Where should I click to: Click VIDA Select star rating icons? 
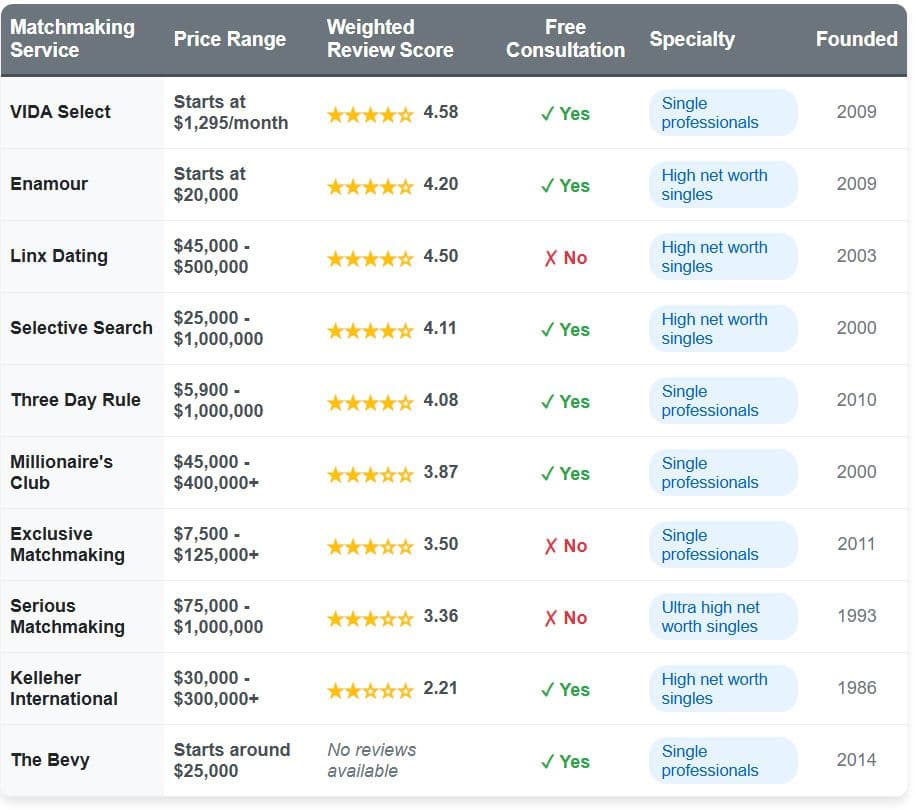click(x=370, y=114)
